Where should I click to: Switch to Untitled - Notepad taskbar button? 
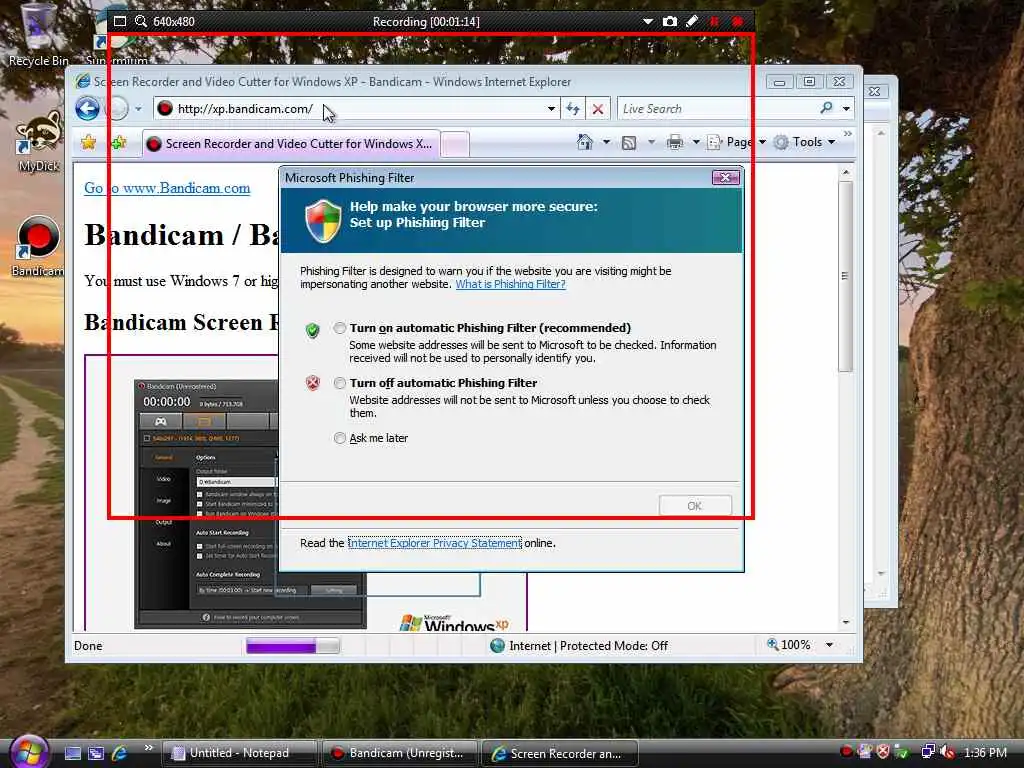coord(239,753)
